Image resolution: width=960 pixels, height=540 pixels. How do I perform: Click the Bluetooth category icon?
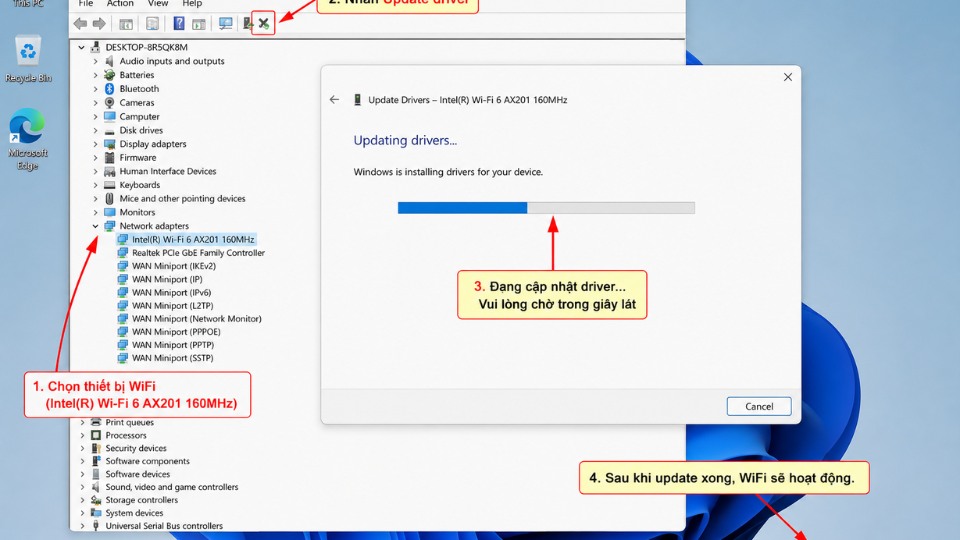tap(110, 89)
